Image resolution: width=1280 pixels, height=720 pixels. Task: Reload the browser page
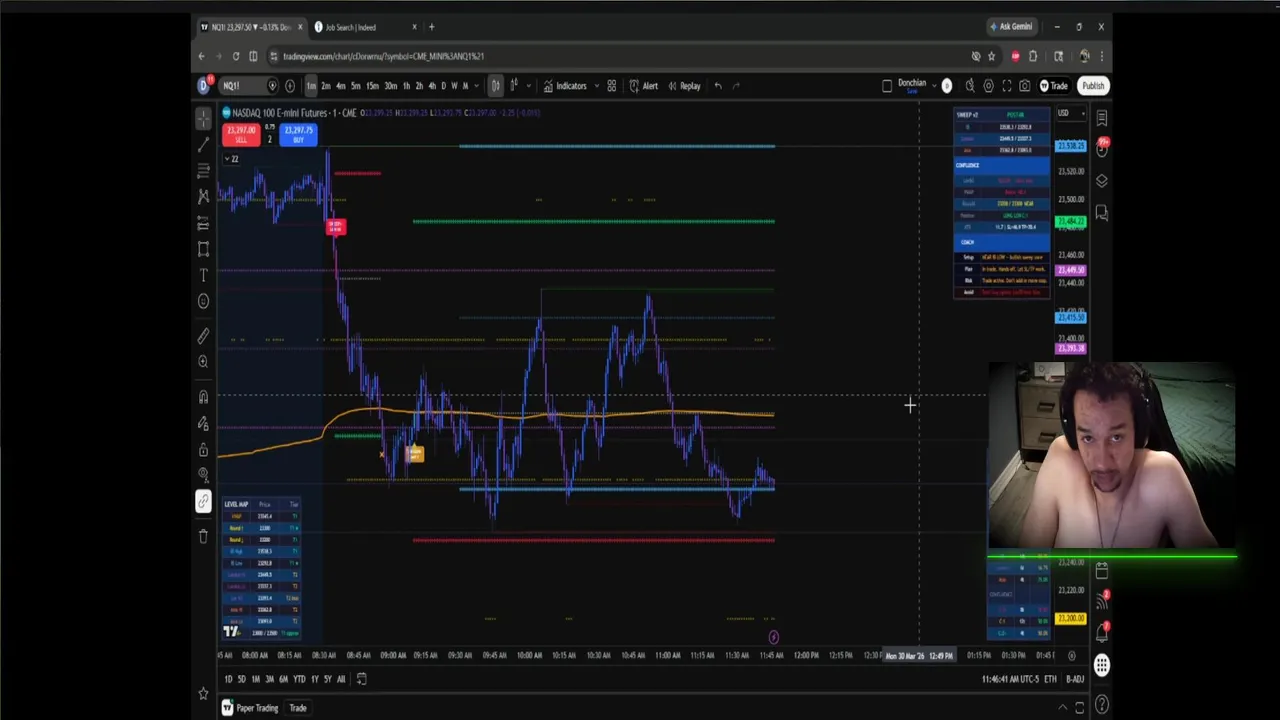tap(235, 56)
